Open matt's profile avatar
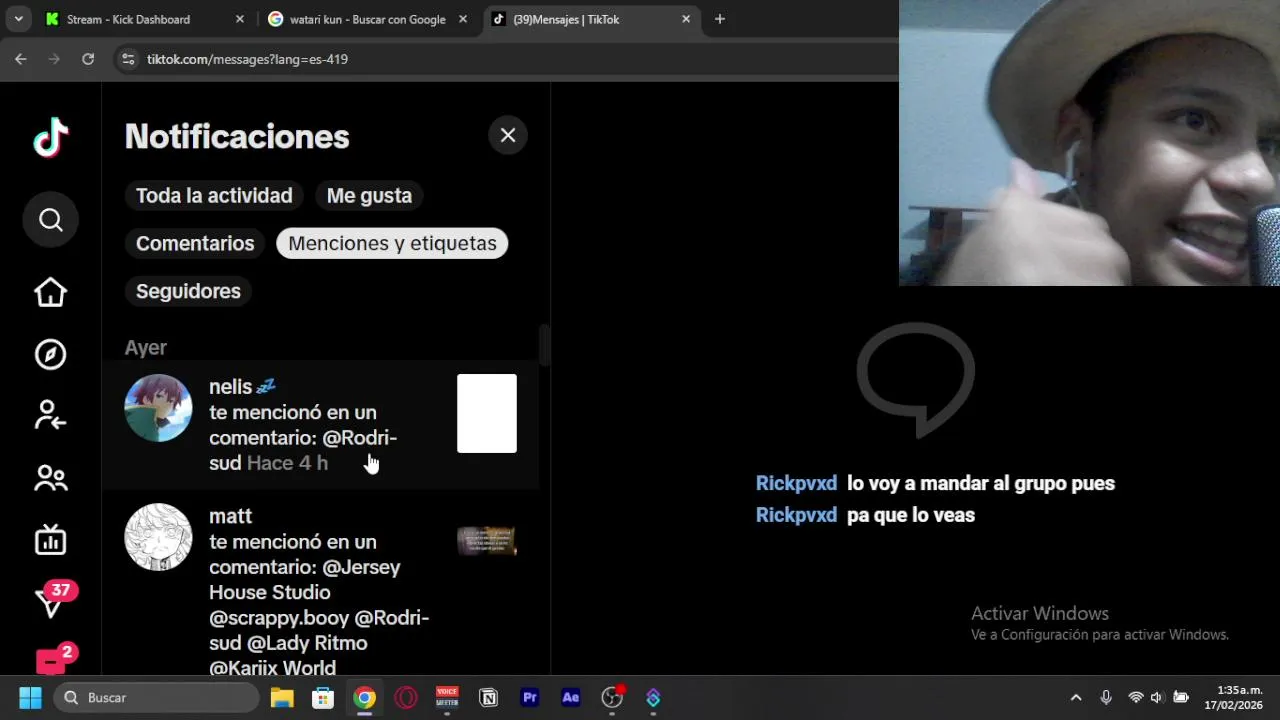The height and width of the screenshot is (720, 1280). pos(158,537)
